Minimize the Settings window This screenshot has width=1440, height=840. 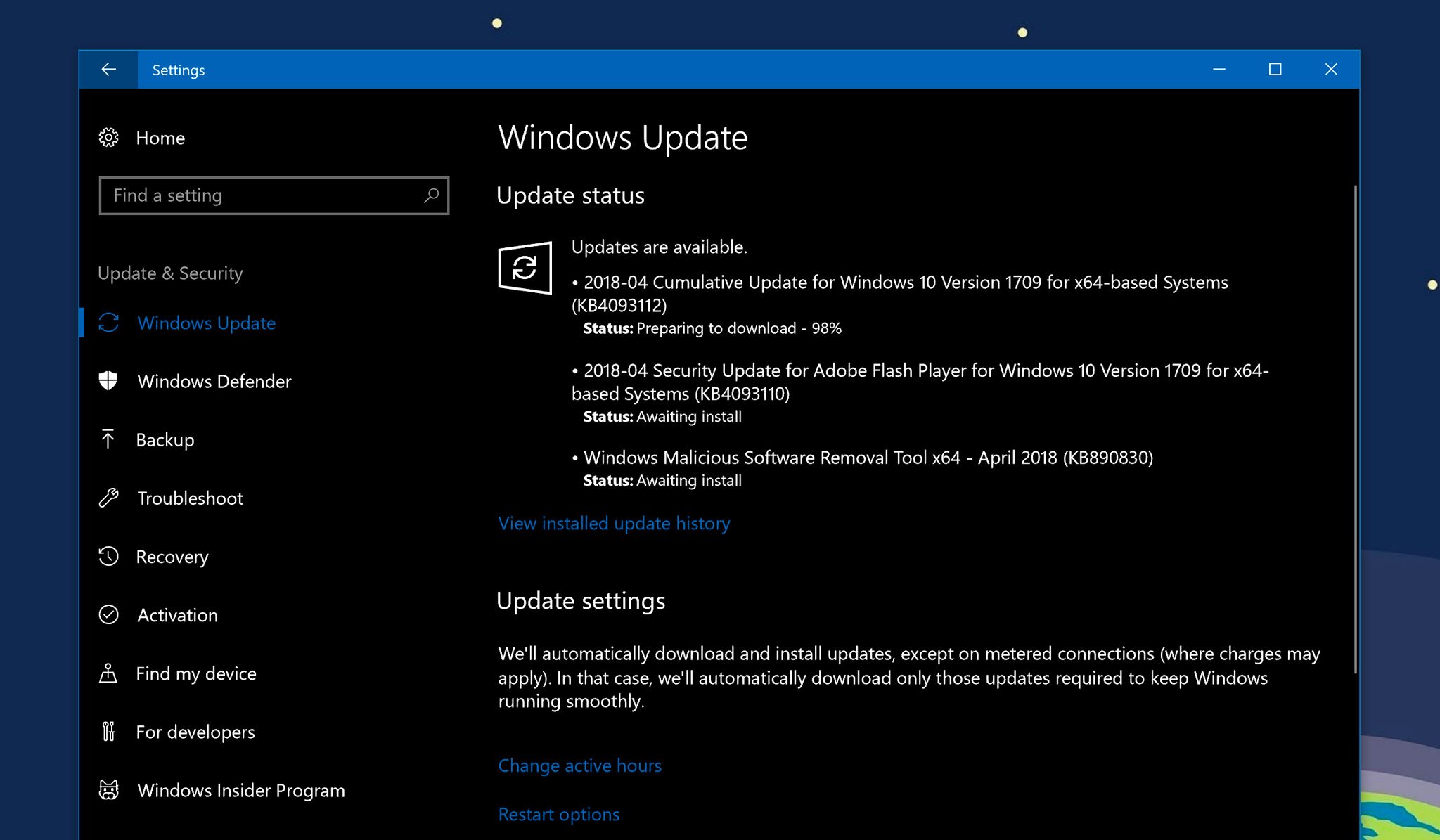pos(1219,69)
